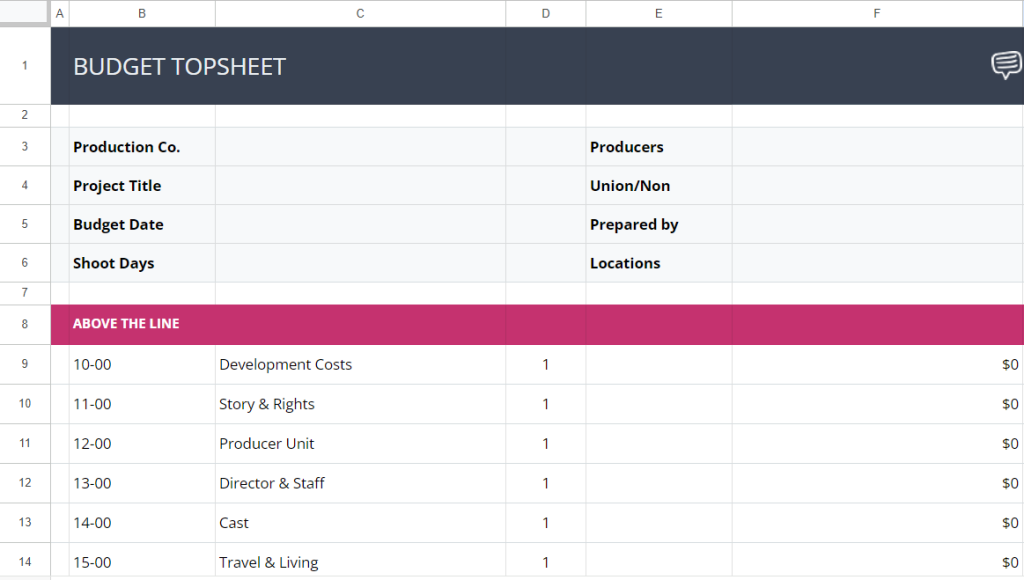Select column D header

click(x=545, y=13)
